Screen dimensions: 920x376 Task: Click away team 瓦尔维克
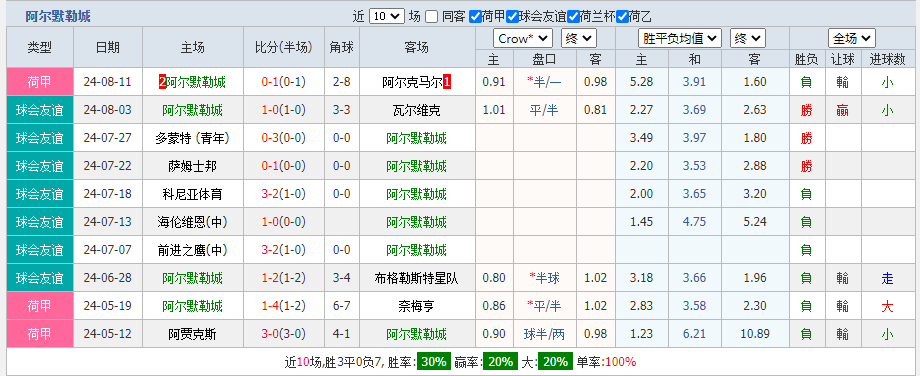point(417,110)
